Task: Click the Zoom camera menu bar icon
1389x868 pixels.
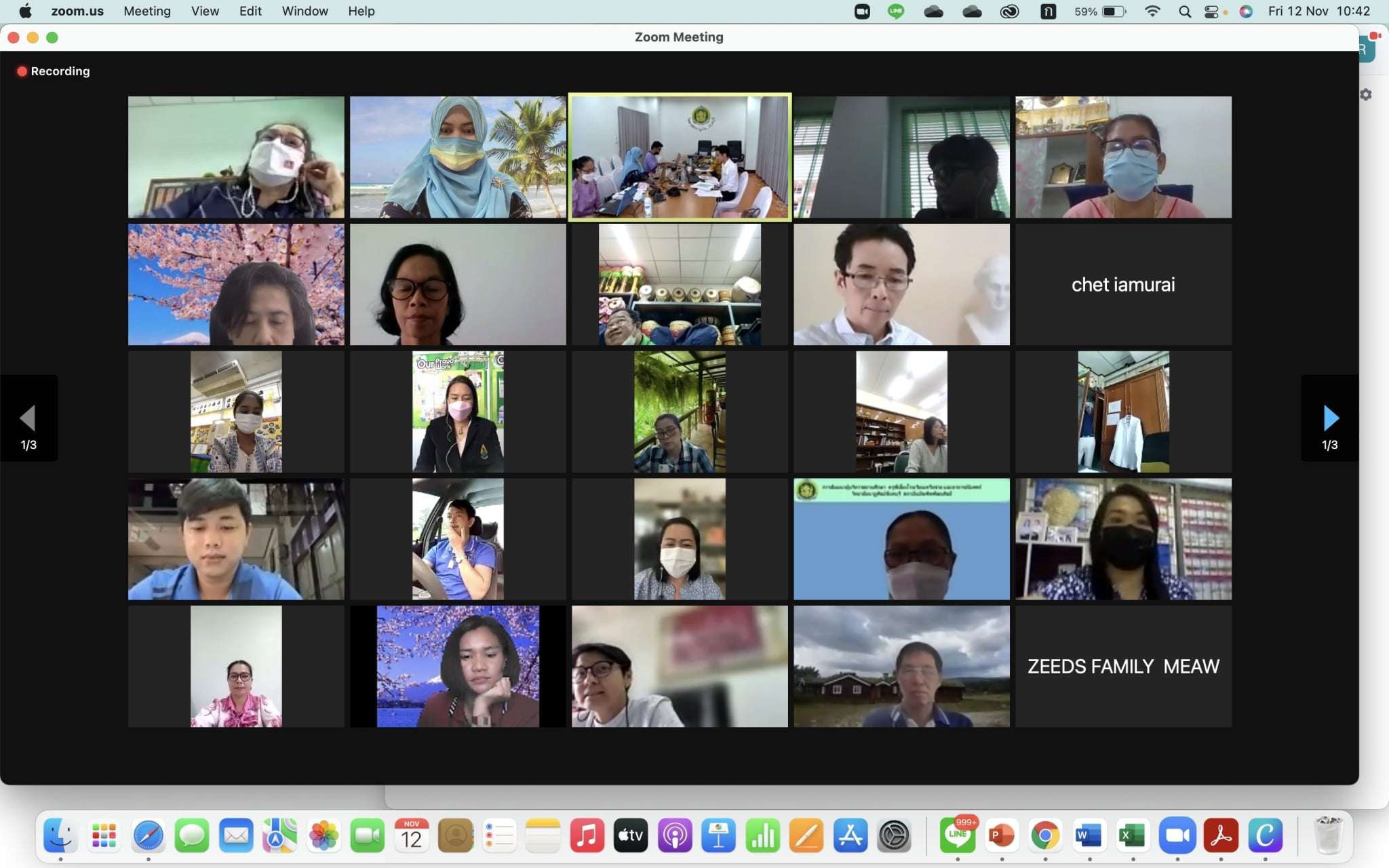Action: pyautogui.click(x=862, y=12)
